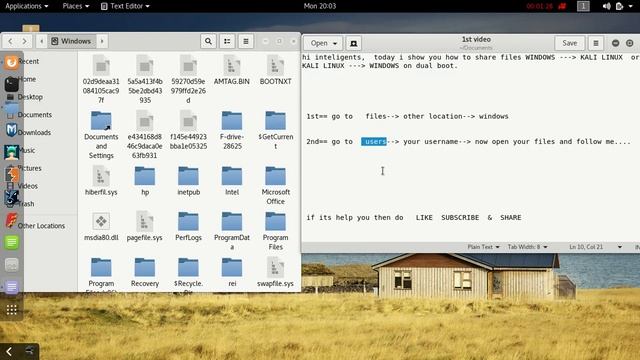The image size is (640, 360).
Task: Go back in Files navigation
Action: point(10,41)
